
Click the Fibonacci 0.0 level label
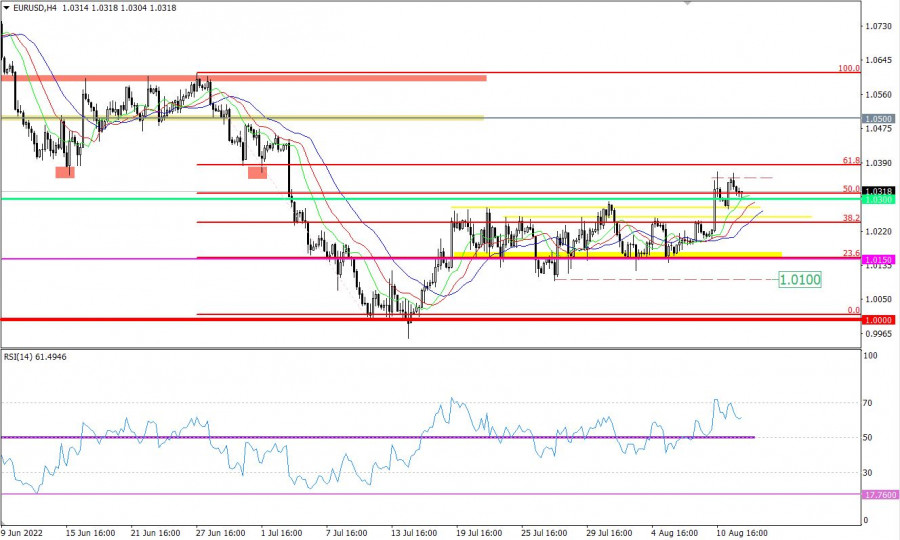coord(854,310)
